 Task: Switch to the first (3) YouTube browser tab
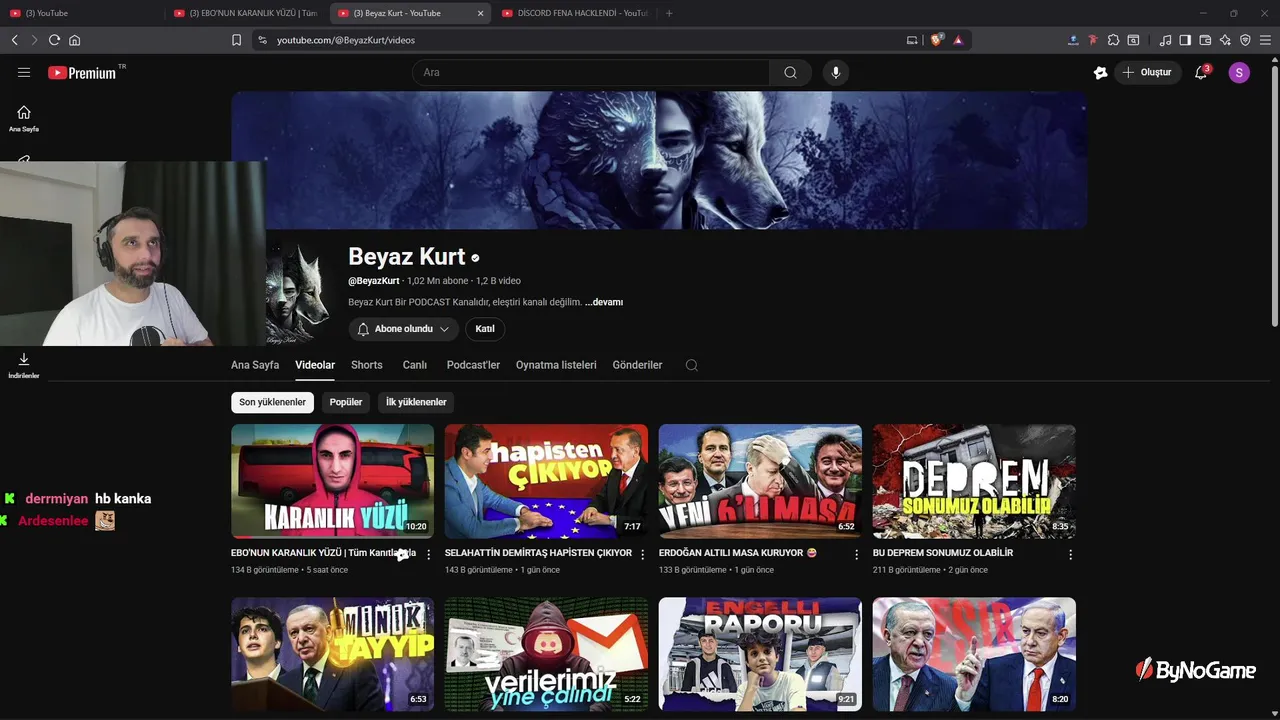tap(82, 13)
